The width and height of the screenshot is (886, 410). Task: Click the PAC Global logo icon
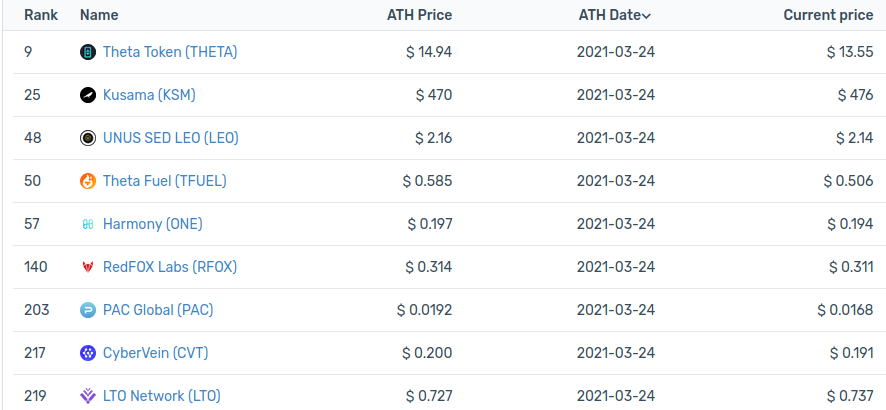[88, 310]
